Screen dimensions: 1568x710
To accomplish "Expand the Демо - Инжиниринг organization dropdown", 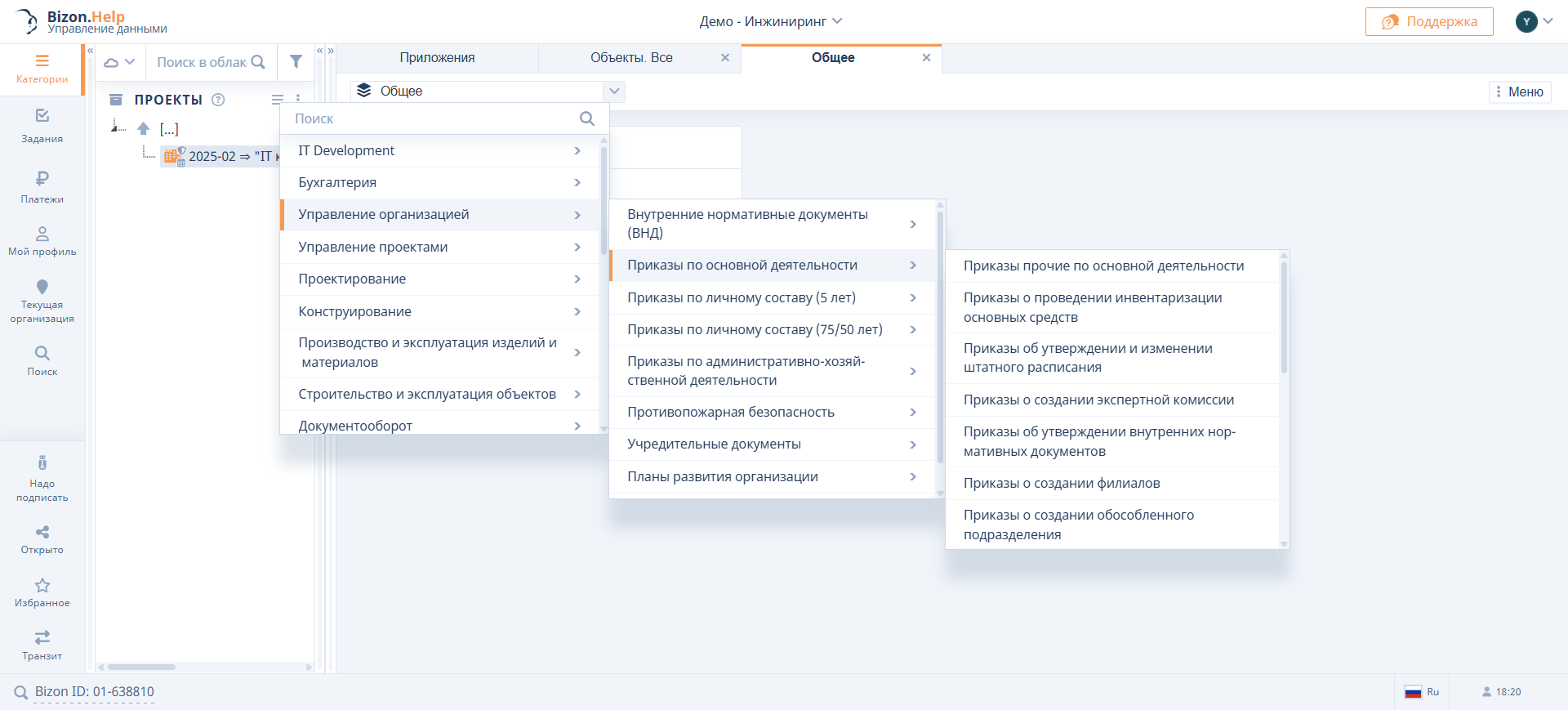I will 770,21.
